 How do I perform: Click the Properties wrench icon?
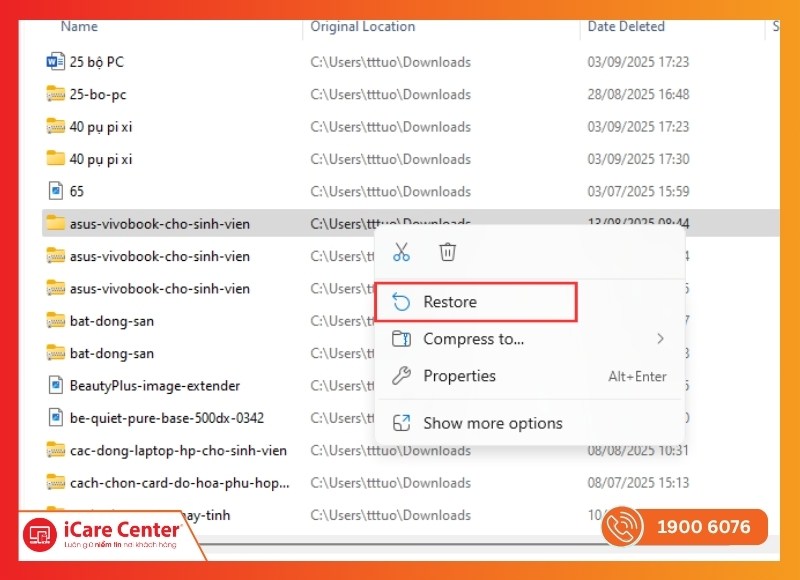click(x=401, y=376)
